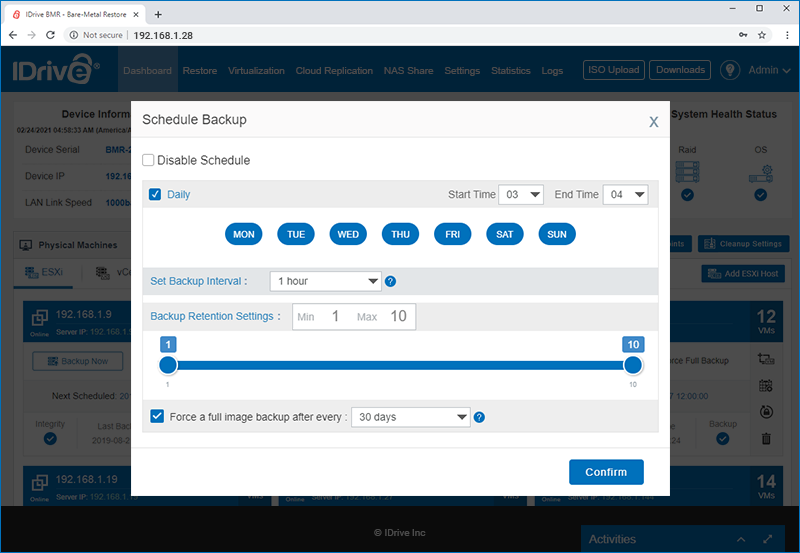Open the Dashboard menu tab
Viewport: 800px width, 553px height.
tap(147, 70)
